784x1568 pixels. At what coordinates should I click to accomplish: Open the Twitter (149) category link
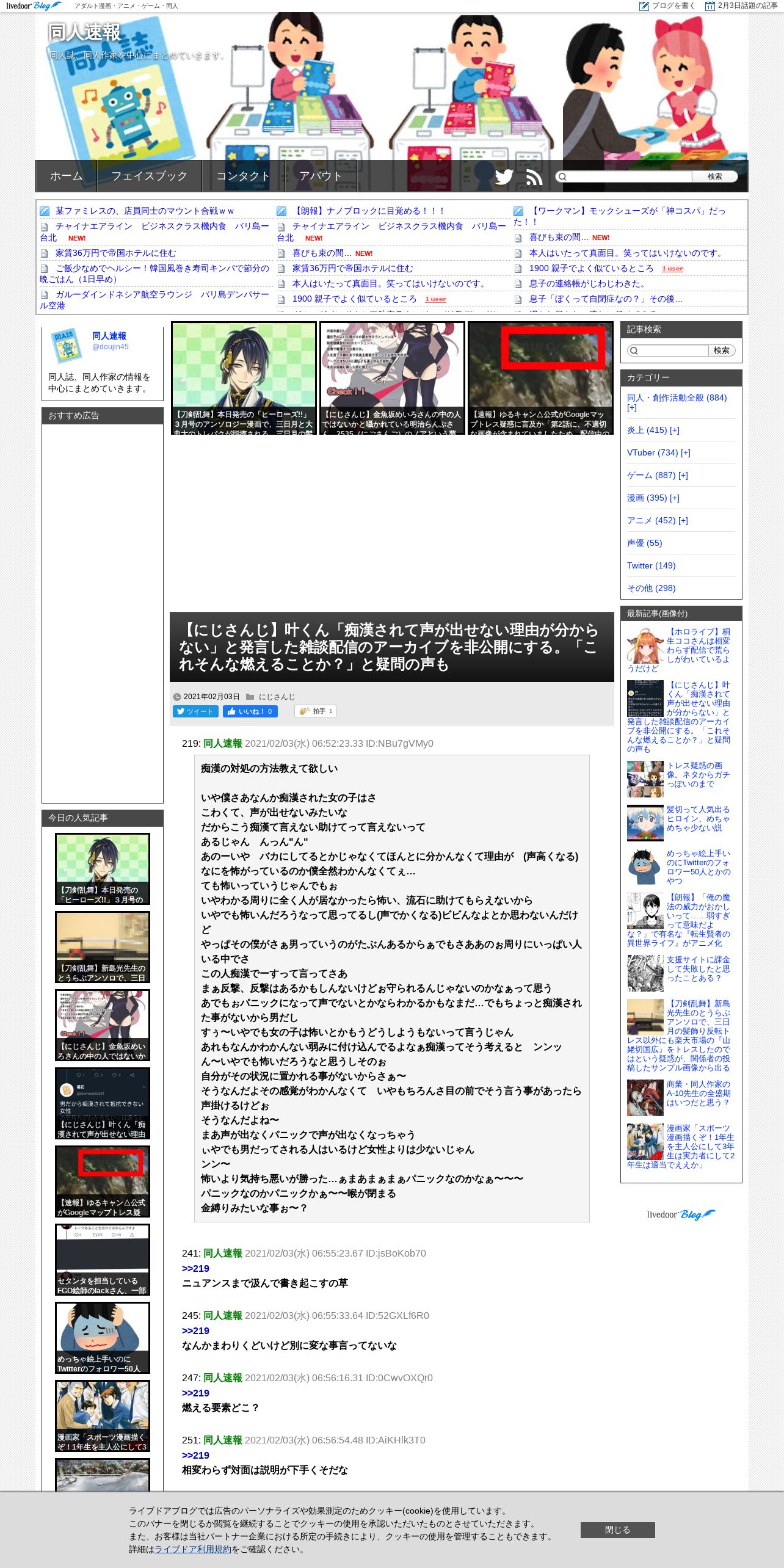(651, 565)
